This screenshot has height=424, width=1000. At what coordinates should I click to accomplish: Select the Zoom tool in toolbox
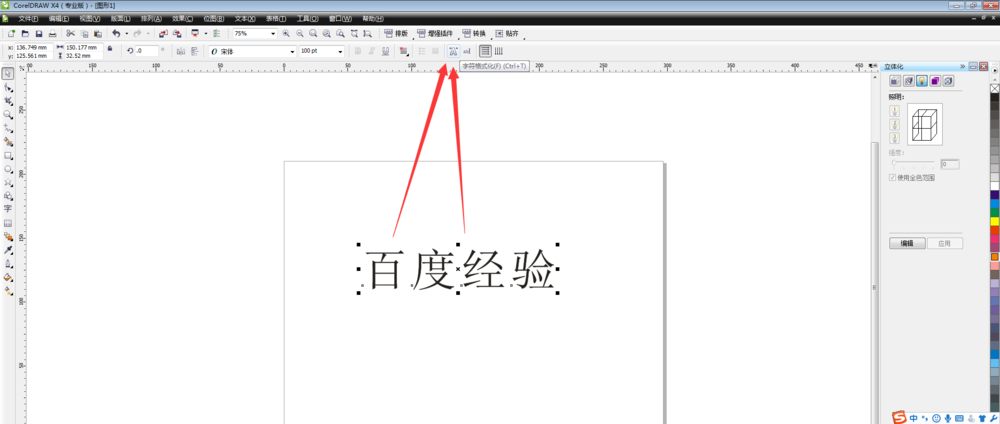(x=8, y=114)
